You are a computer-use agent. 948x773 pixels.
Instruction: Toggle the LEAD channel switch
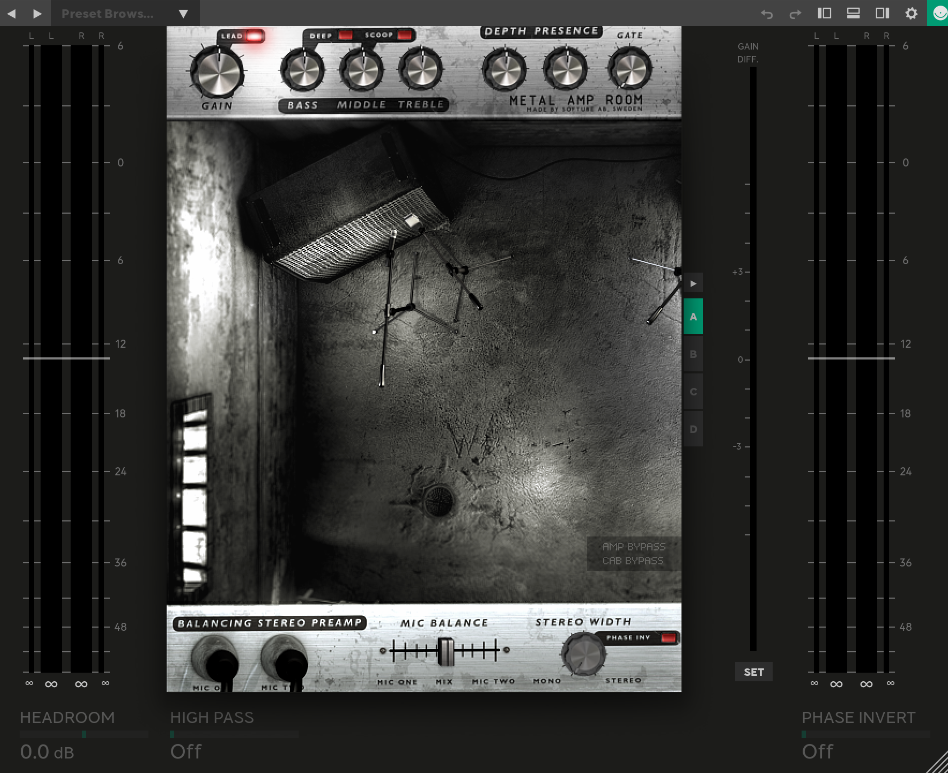pos(255,36)
